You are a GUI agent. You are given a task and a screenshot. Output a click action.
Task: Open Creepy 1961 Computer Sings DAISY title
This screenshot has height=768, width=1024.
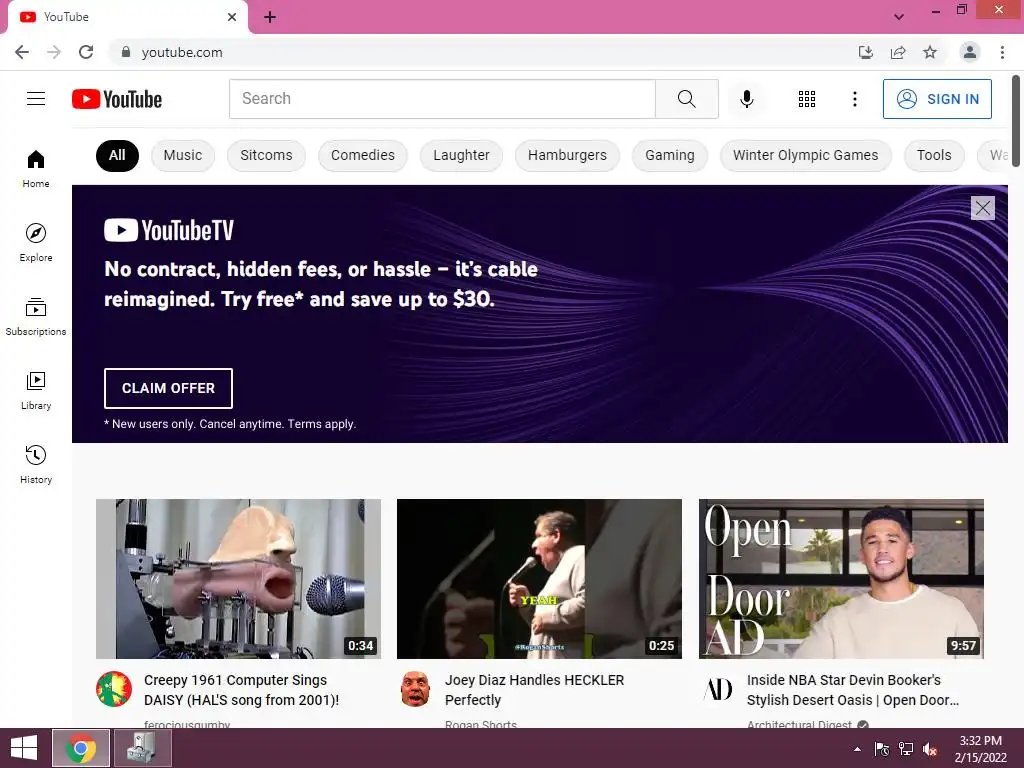[241, 690]
